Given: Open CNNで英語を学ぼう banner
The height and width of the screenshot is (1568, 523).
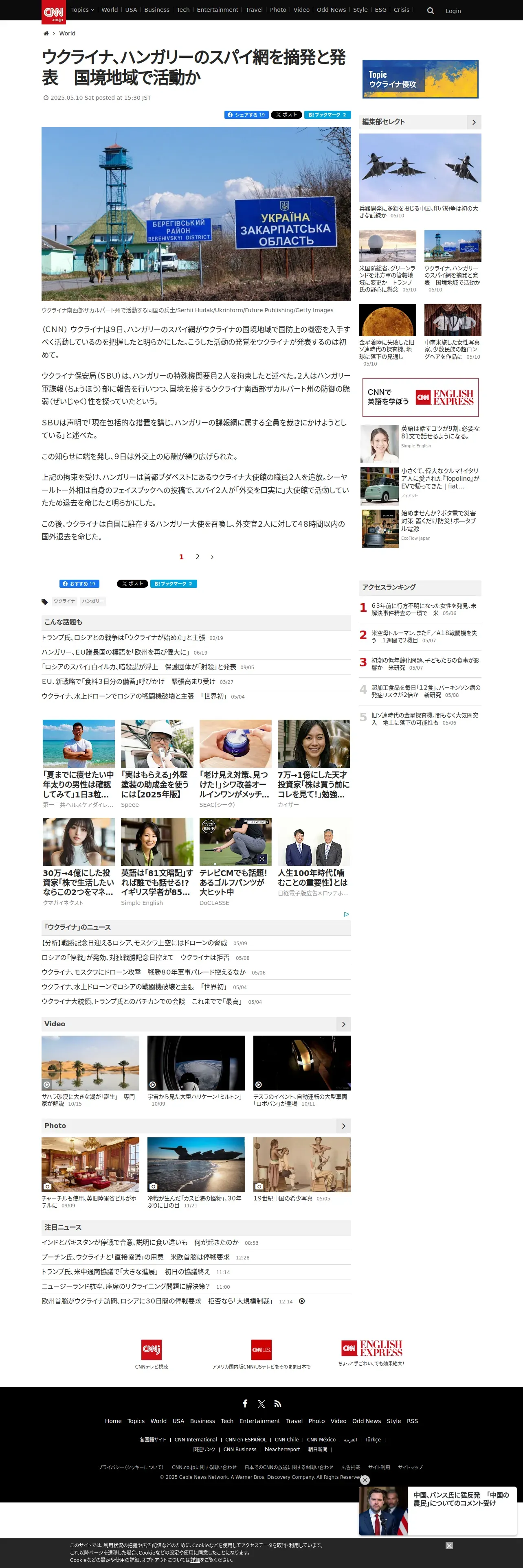Looking at the screenshot, I should [420, 397].
